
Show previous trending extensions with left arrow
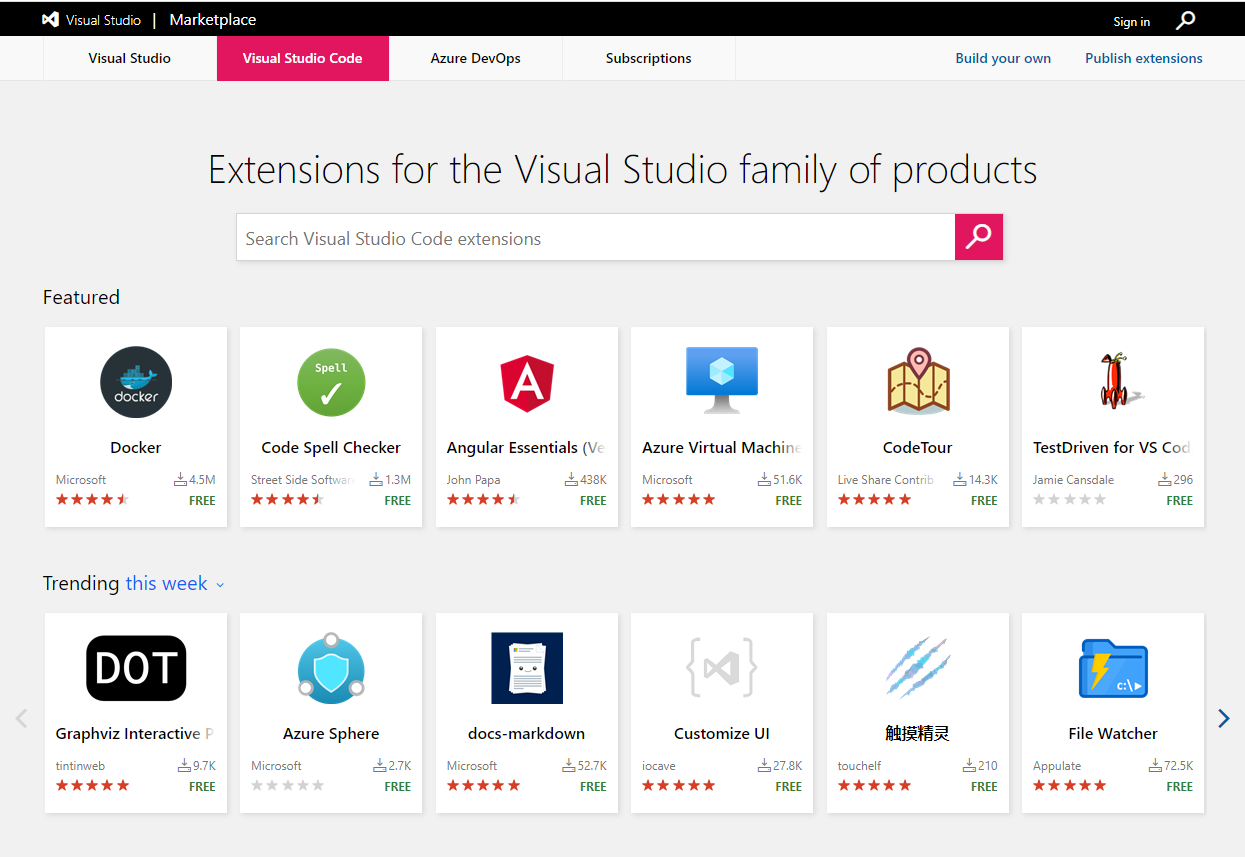pyautogui.click(x=21, y=717)
